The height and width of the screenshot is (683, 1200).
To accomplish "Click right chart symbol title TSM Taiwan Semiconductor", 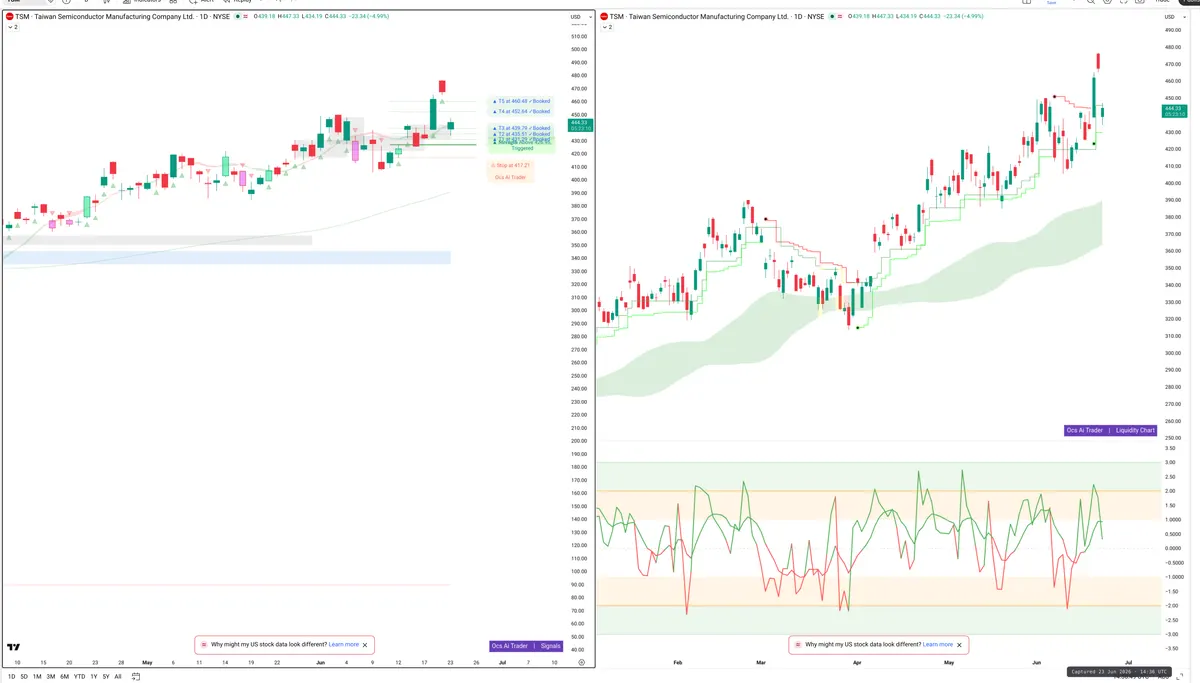I will [719, 17].
